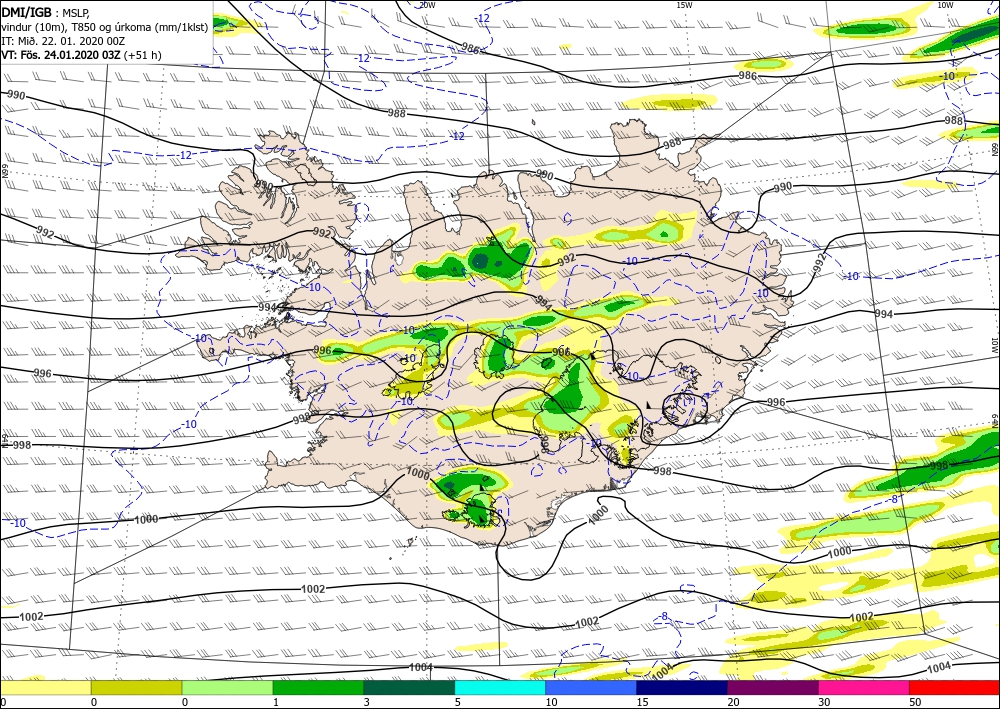Pick the bright blue legend swatch

[x=591, y=687]
